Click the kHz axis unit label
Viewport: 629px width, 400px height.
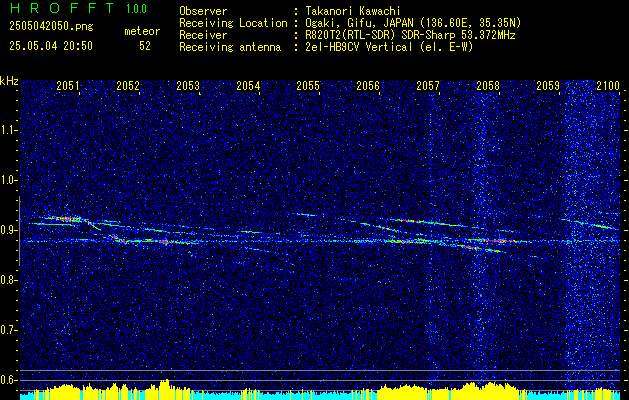click(x=9, y=81)
